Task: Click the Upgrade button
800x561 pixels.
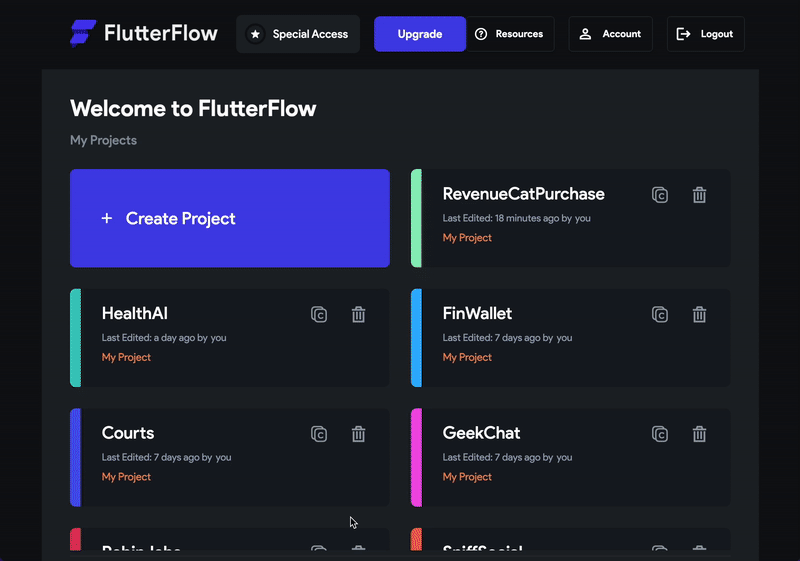Action: (x=420, y=34)
